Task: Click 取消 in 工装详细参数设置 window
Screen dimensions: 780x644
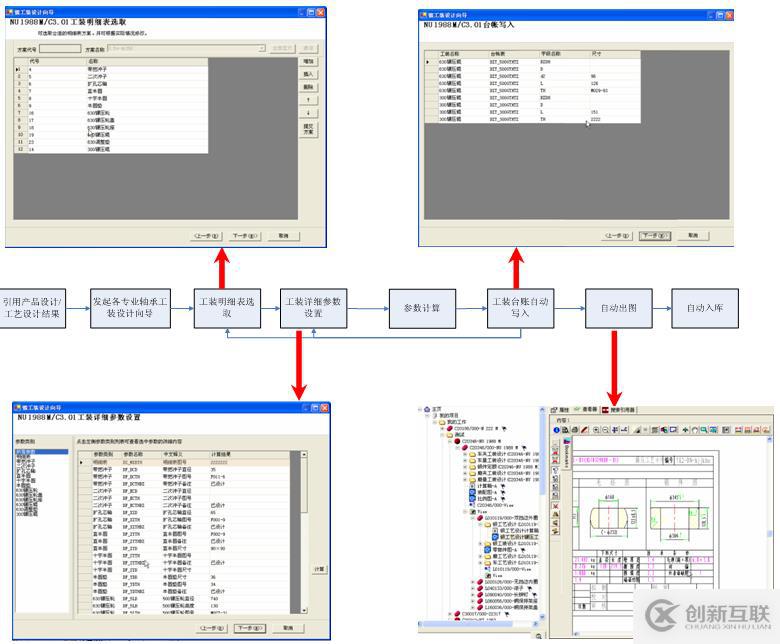Action: pos(288,628)
